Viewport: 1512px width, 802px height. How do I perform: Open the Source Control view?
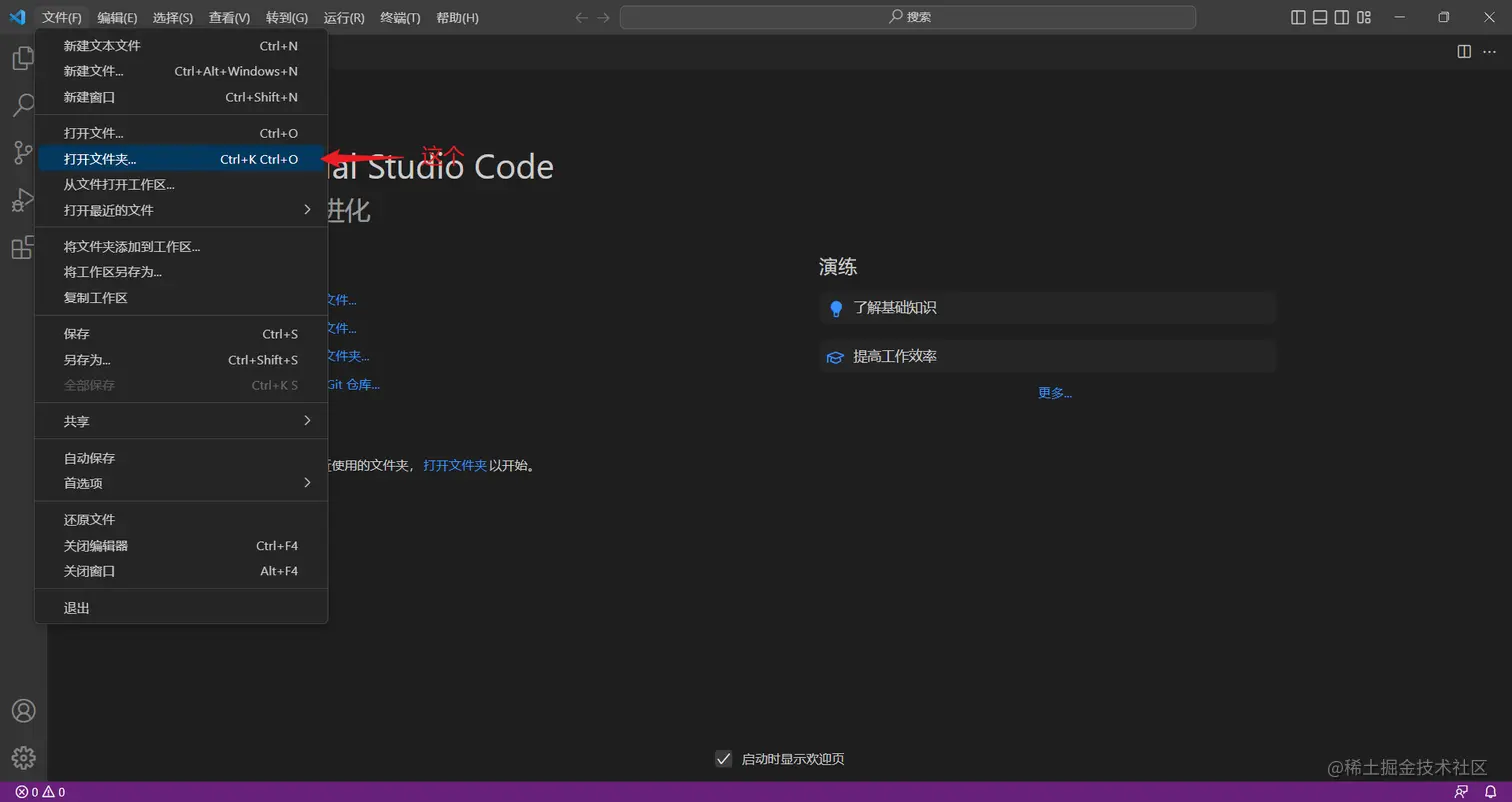click(22, 152)
